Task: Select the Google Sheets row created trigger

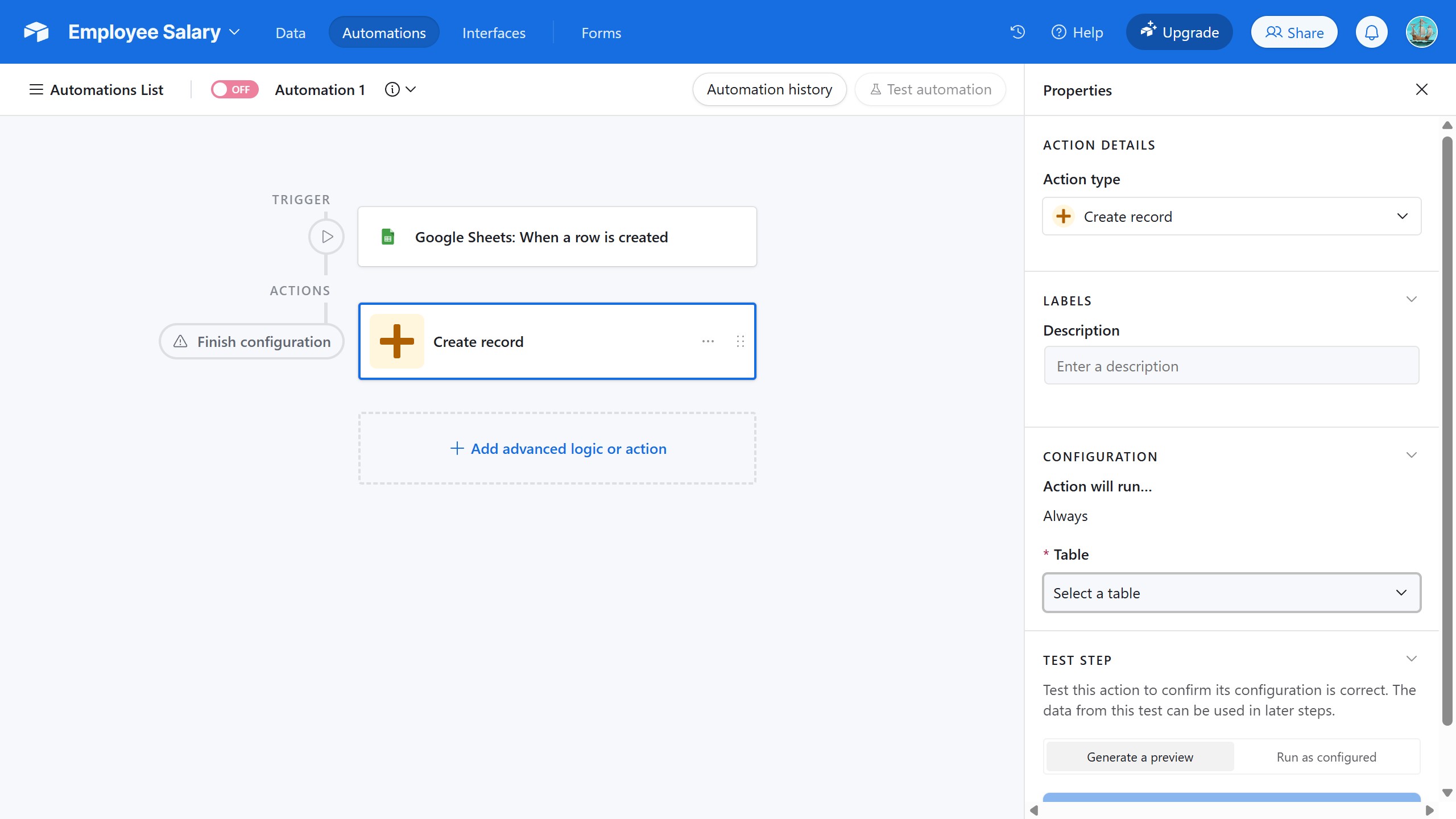Action: (x=557, y=237)
